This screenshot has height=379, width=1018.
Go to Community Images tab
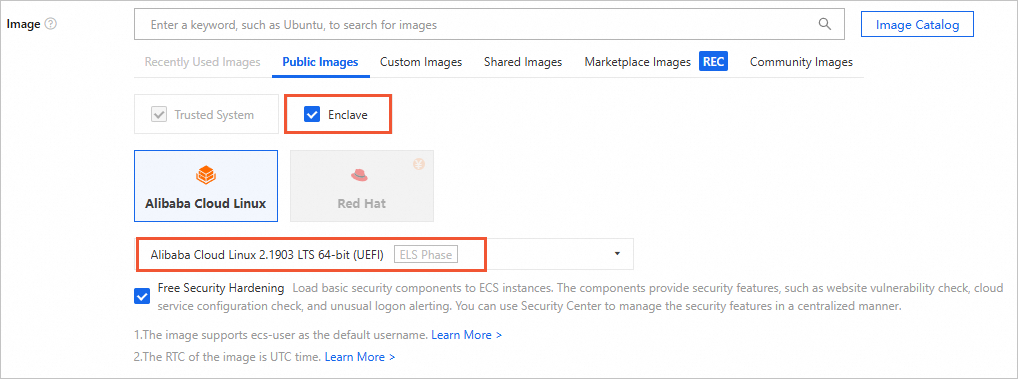coord(801,62)
